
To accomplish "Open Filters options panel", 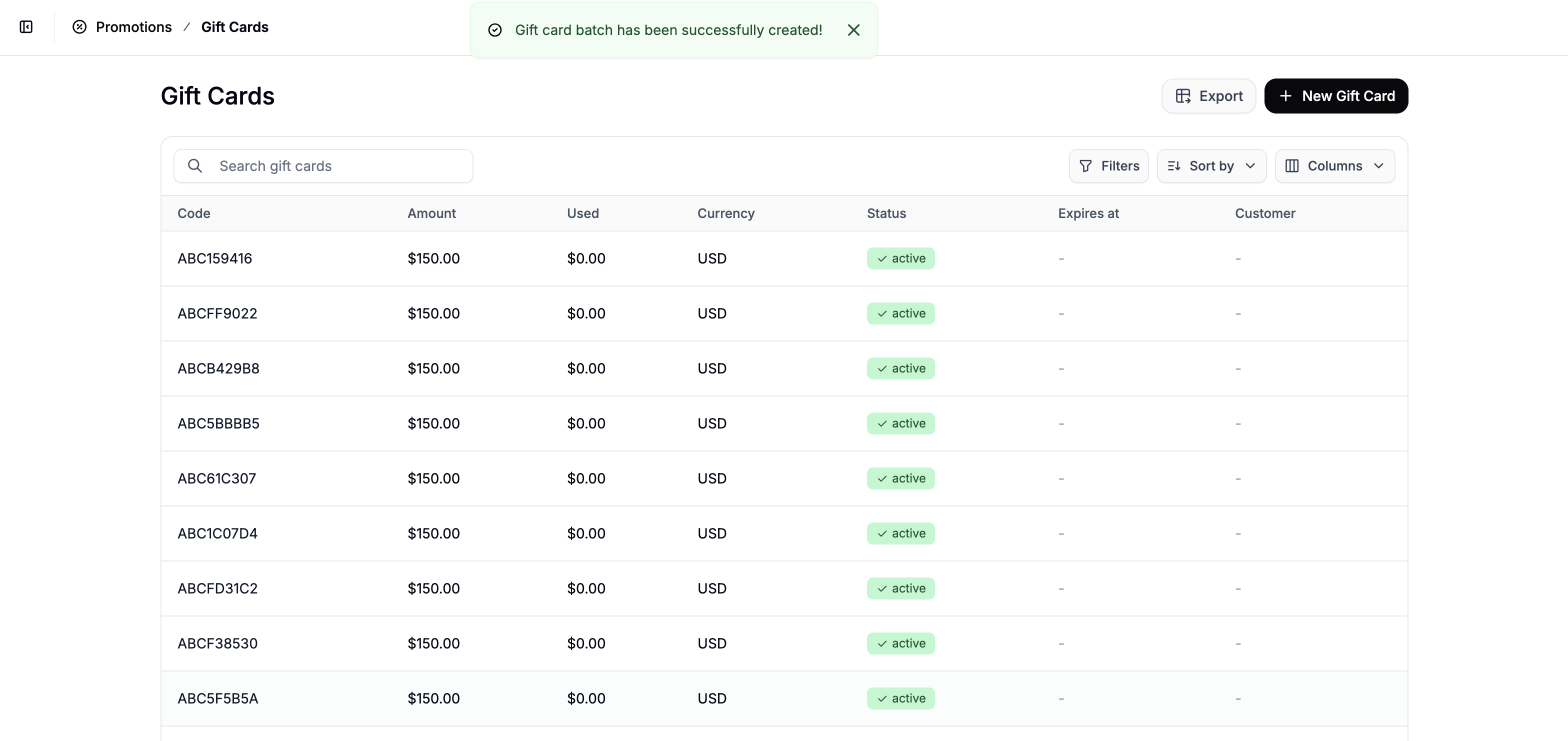I will (x=1108, y=165).
